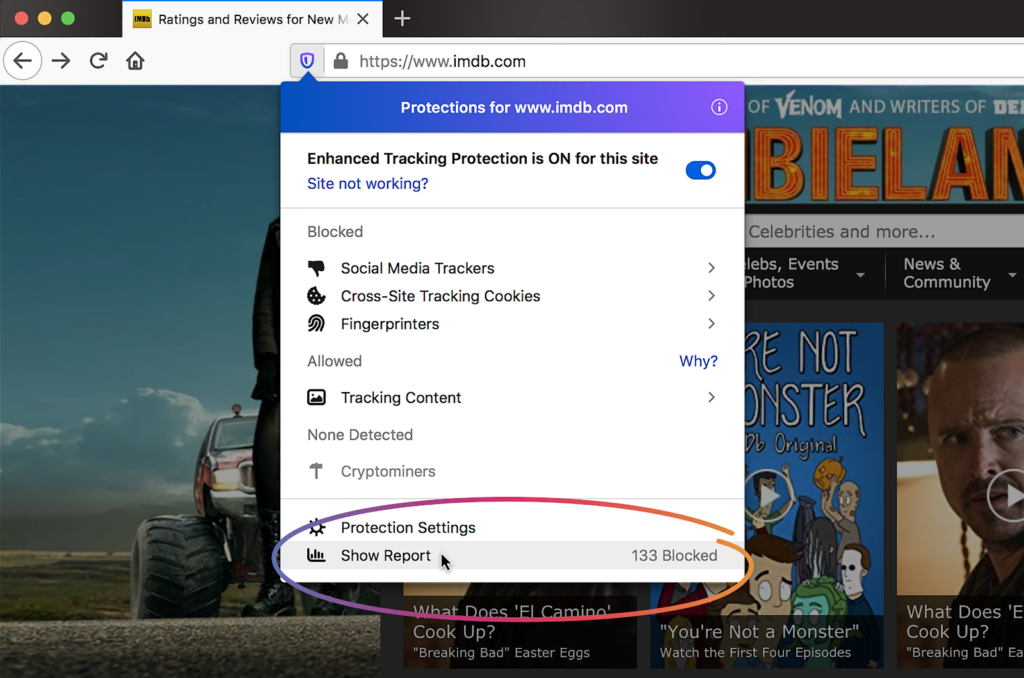Select Show Report entry

pos(386,555)
